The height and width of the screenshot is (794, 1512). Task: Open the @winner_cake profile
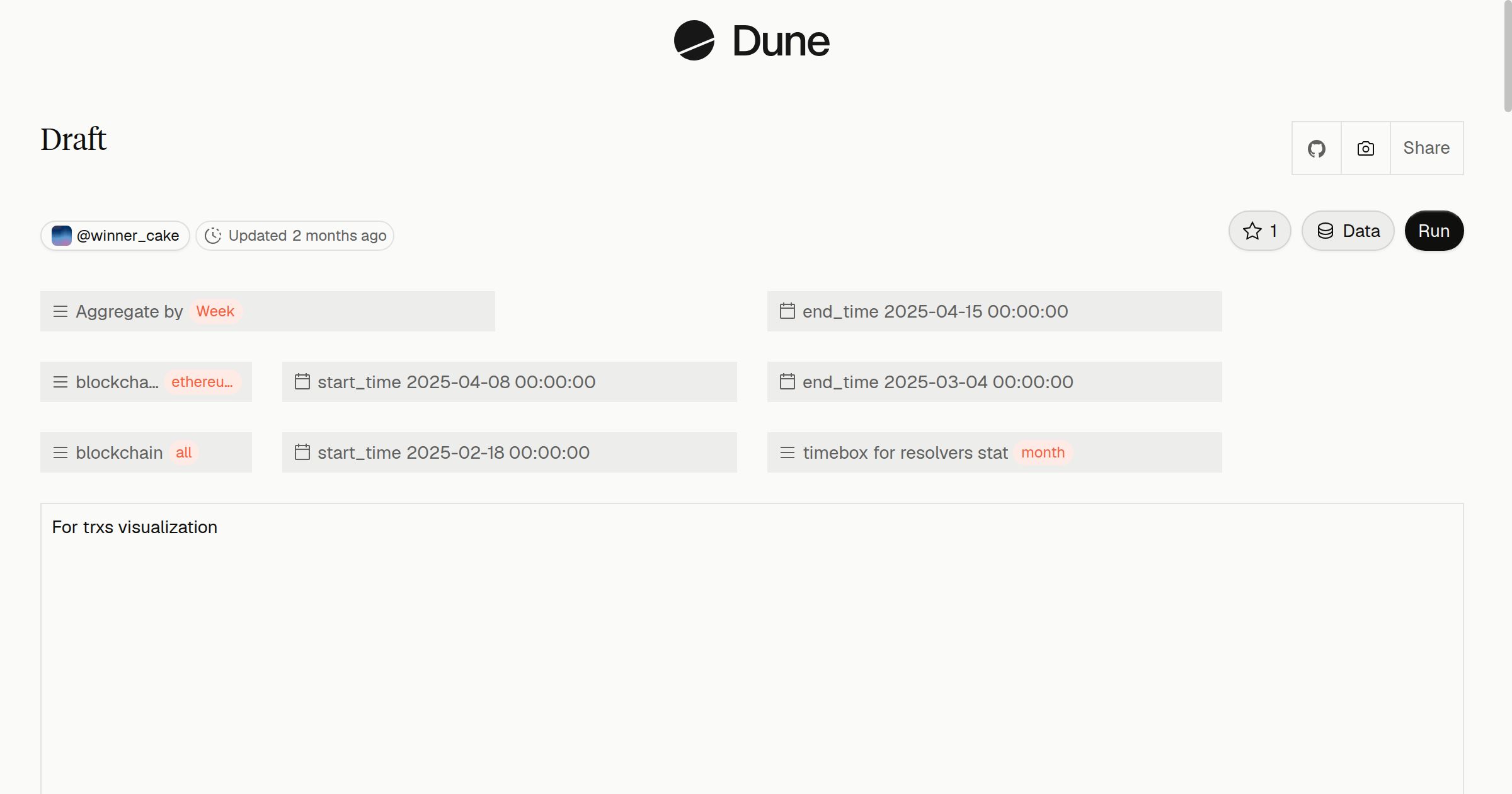tap(115, 236)
